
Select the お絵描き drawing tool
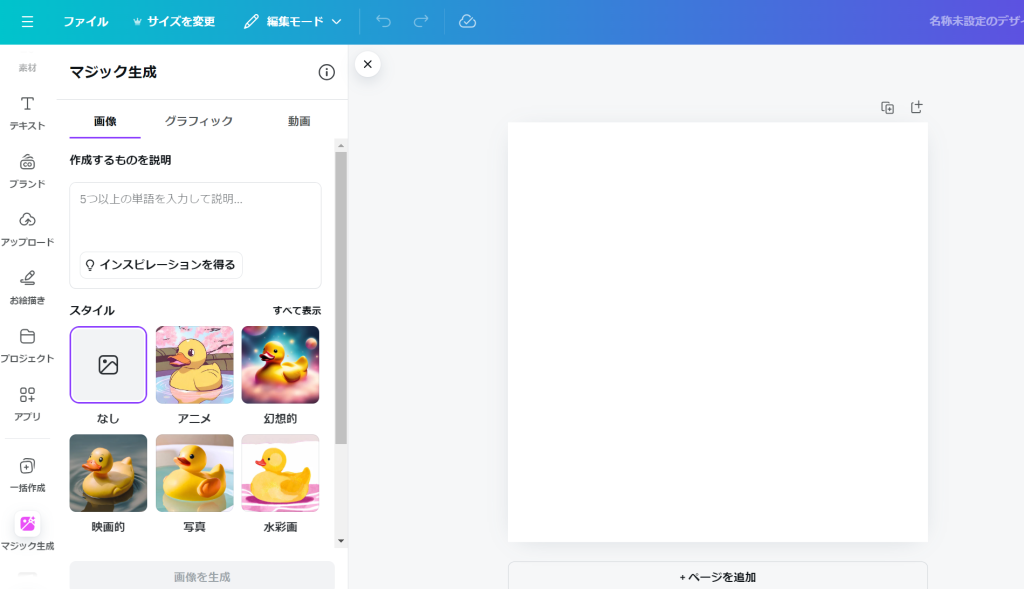click(x=27, y=286)
